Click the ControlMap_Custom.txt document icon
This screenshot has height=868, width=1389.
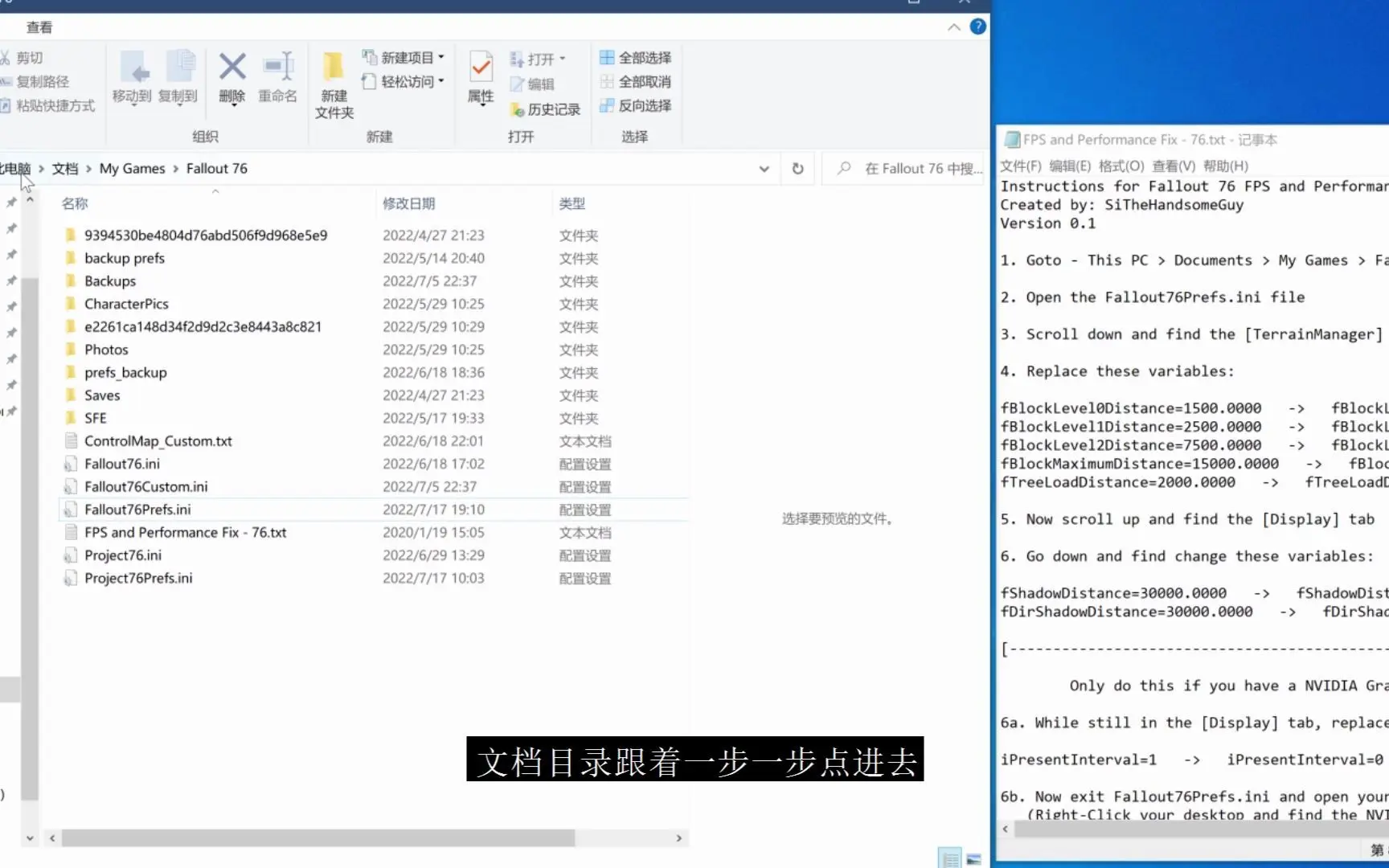71,440
